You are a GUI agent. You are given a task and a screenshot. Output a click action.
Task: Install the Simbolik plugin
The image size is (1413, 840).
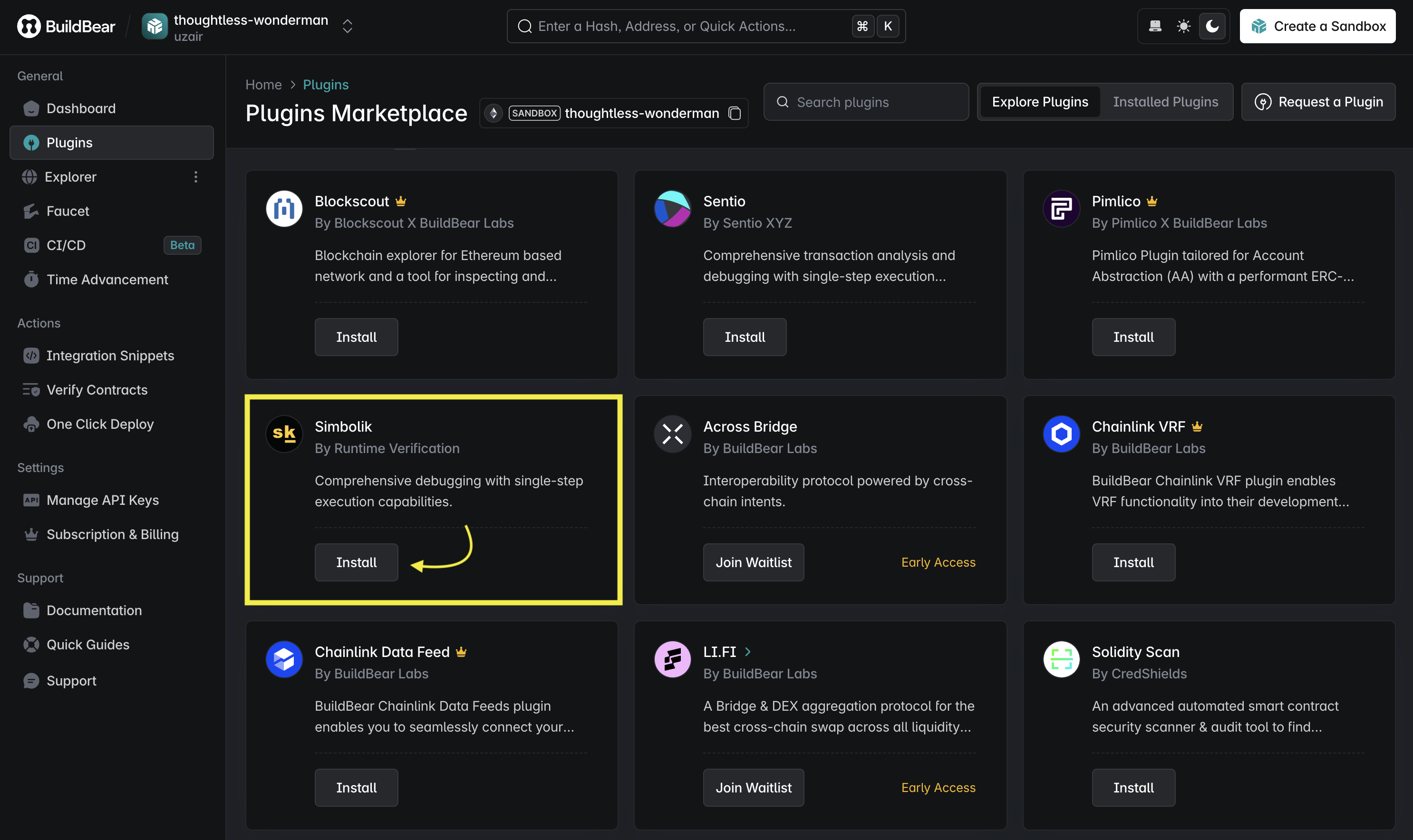coord(356,562)
